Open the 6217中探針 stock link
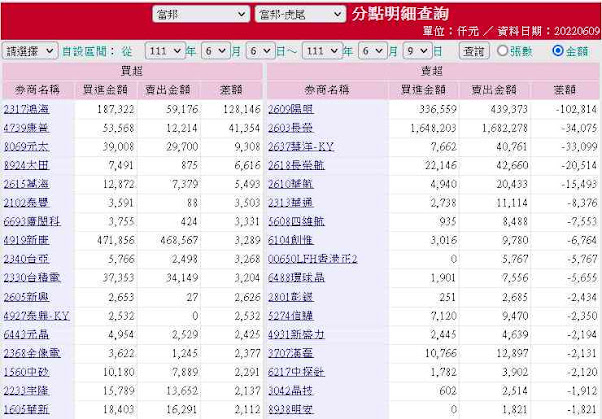Image resolution: width=602 pixels, height=419 pixels. 296,372
